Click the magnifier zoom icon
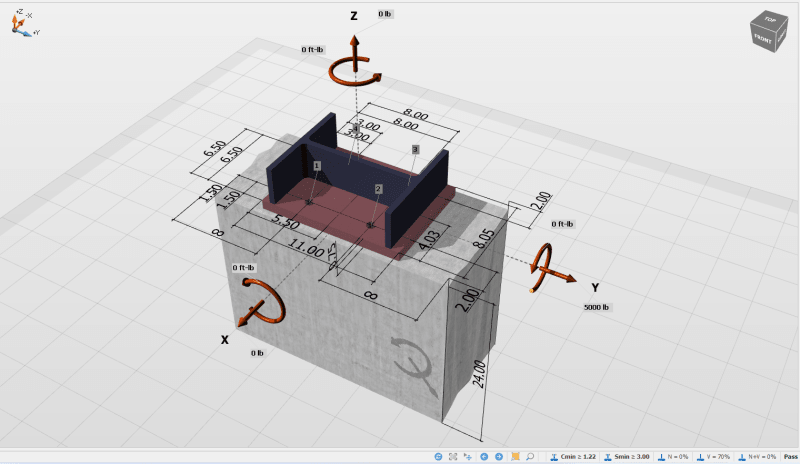This screenshot has width=800, height=464. point(530,457)
